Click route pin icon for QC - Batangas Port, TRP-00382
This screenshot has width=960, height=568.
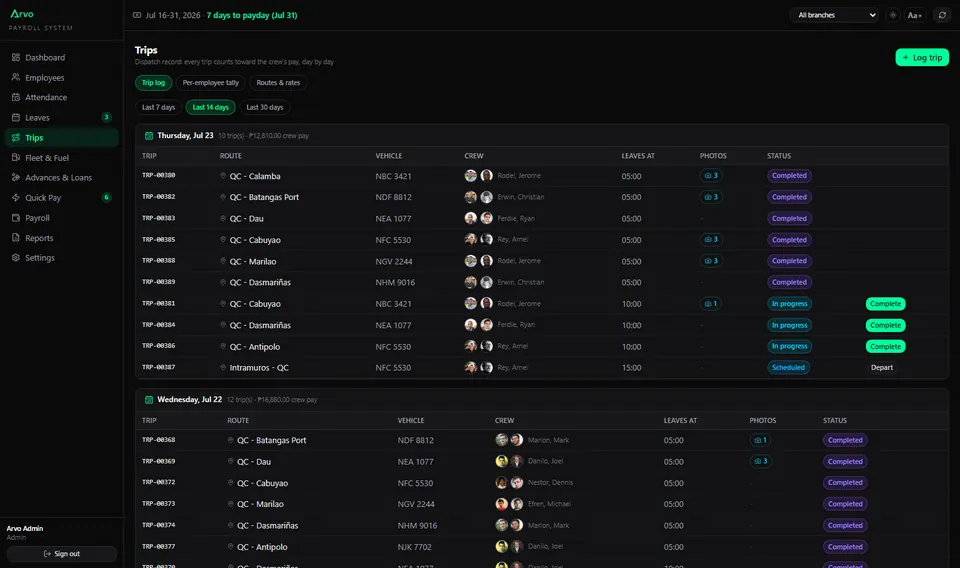coord(223,196)
